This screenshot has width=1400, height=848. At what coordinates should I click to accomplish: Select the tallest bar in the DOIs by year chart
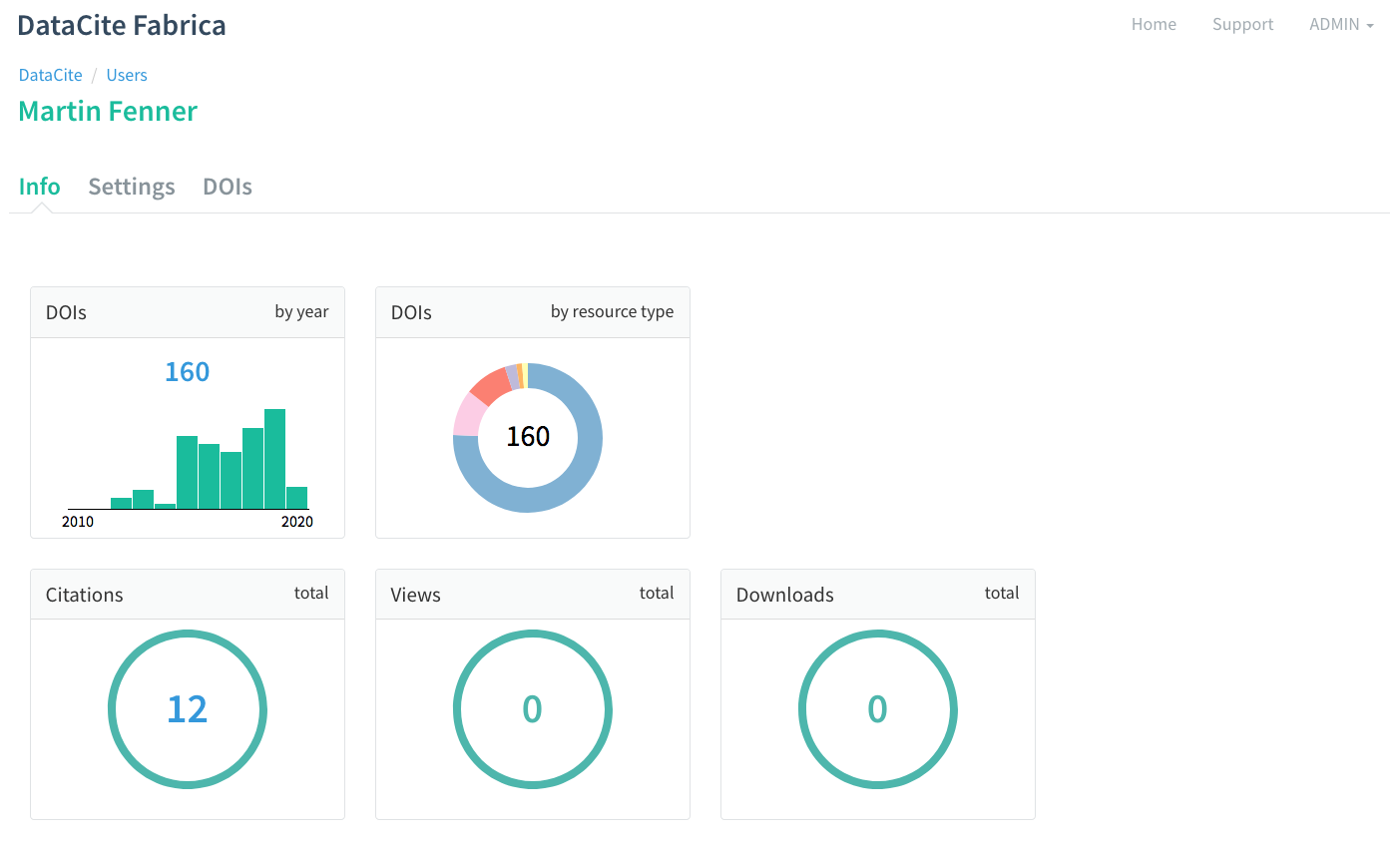[x=275, y=459]
